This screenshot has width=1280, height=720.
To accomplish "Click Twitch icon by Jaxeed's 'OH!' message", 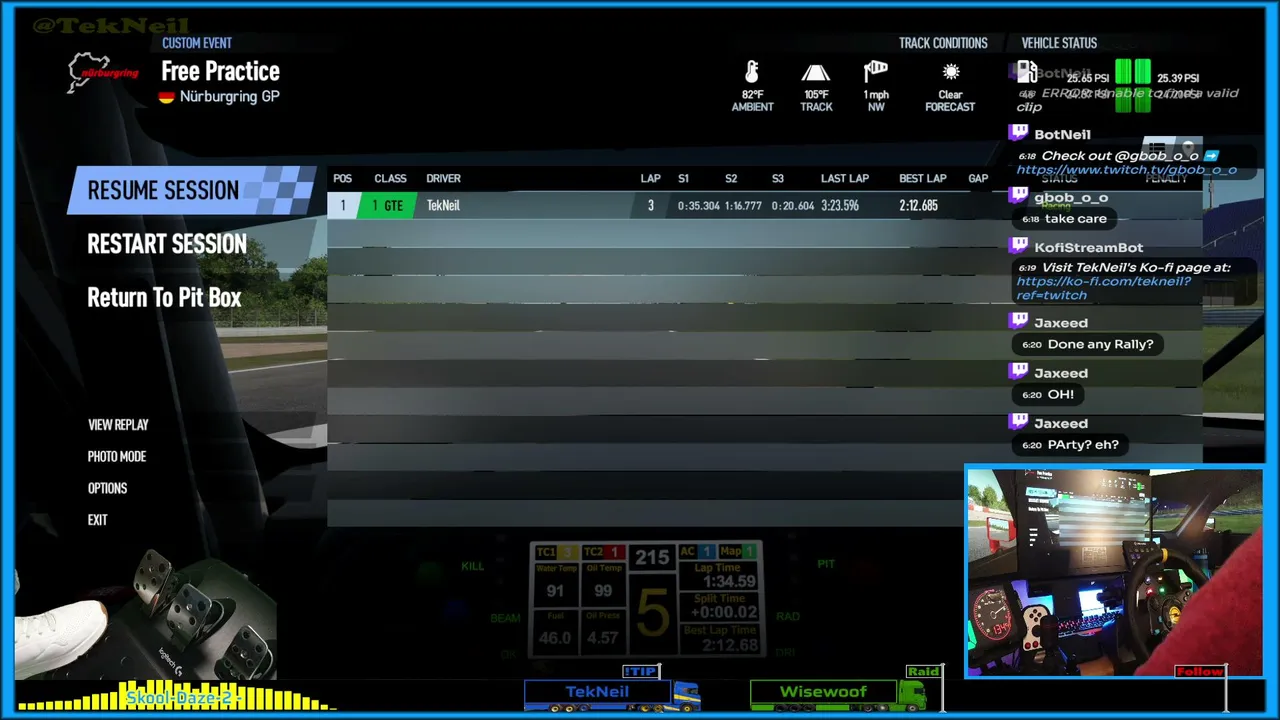I will point(1018,372).
